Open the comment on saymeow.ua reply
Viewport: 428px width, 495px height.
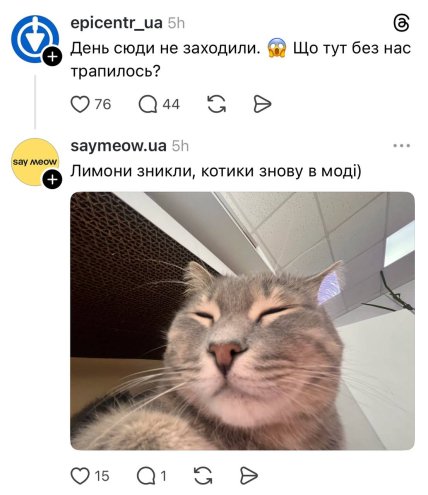146,476
